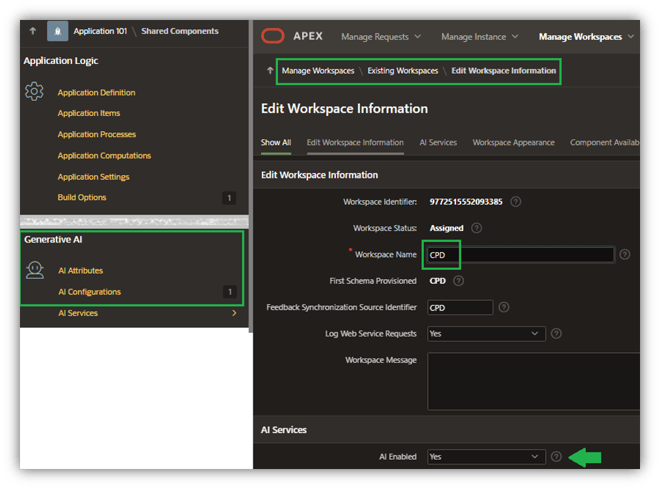This screenshot has height=489, width=660.
Task: Open the Manage Instance menu
Action: 481,37
